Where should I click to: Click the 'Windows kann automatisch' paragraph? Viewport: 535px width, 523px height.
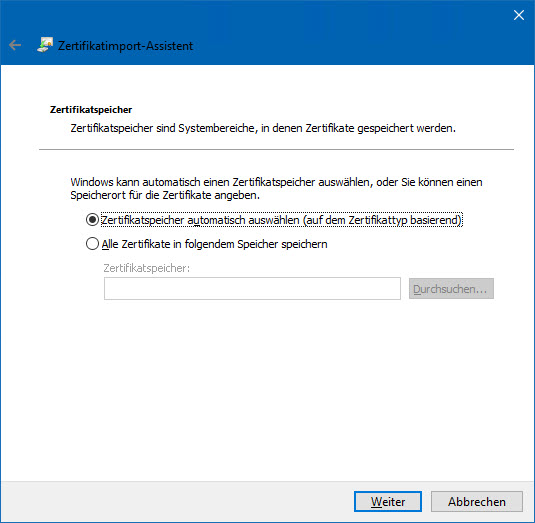(x=276, y=189)
